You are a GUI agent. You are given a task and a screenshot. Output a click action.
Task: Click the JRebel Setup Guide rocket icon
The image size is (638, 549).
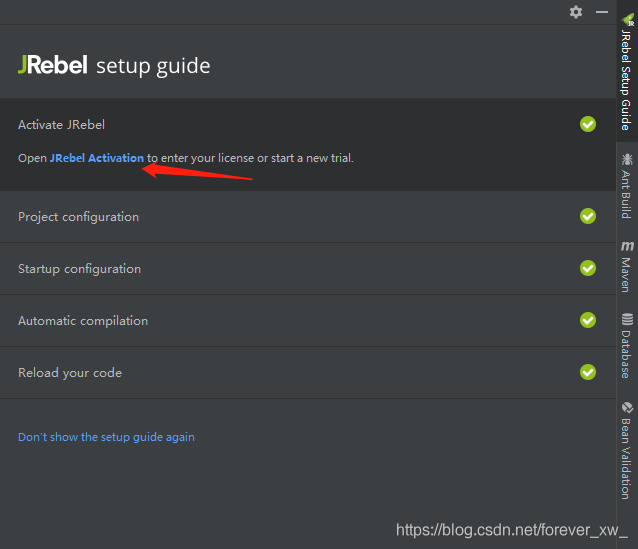pos(627,19)
